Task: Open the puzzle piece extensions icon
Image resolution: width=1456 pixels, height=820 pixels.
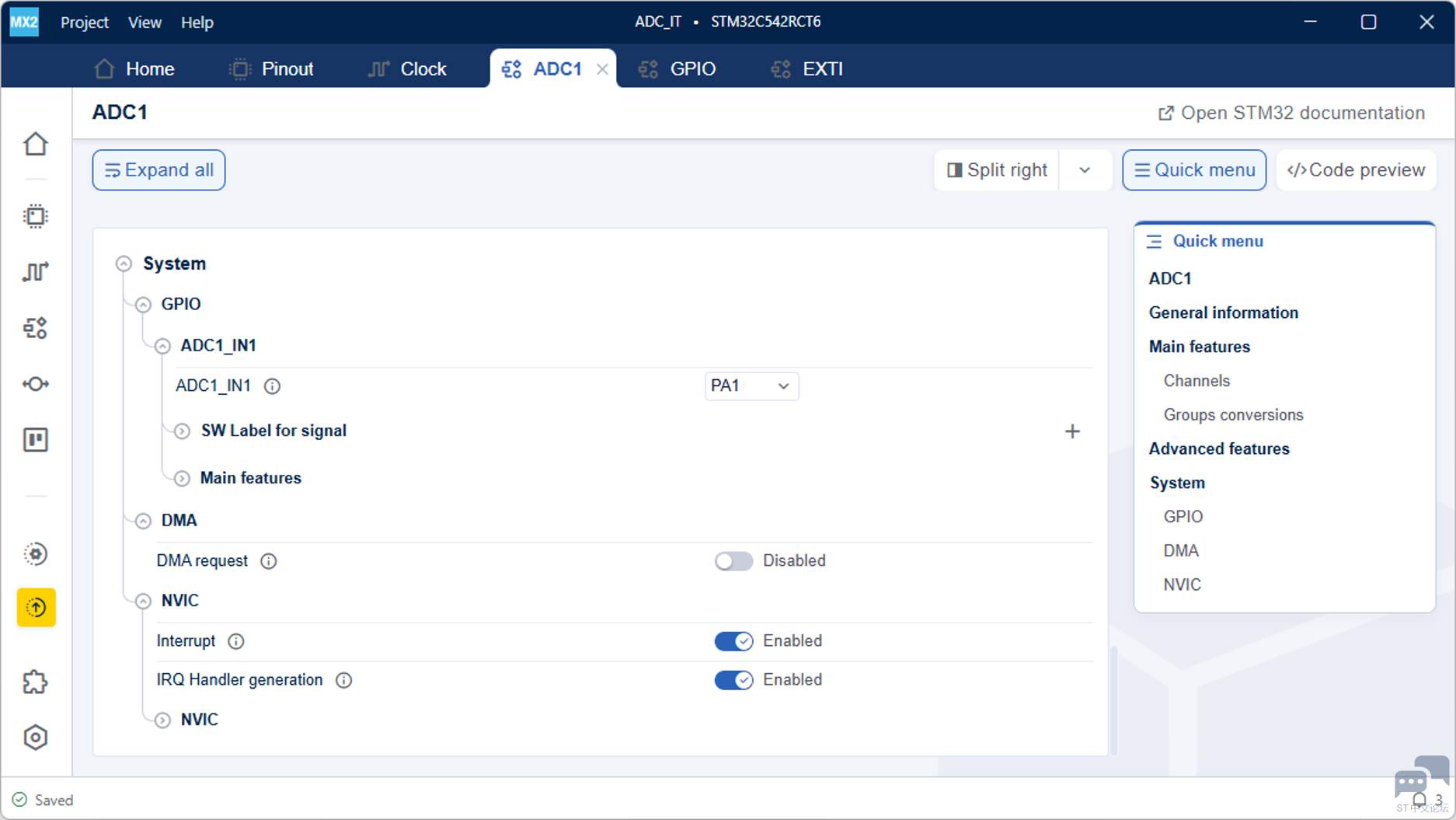Action: click(36, 682)
